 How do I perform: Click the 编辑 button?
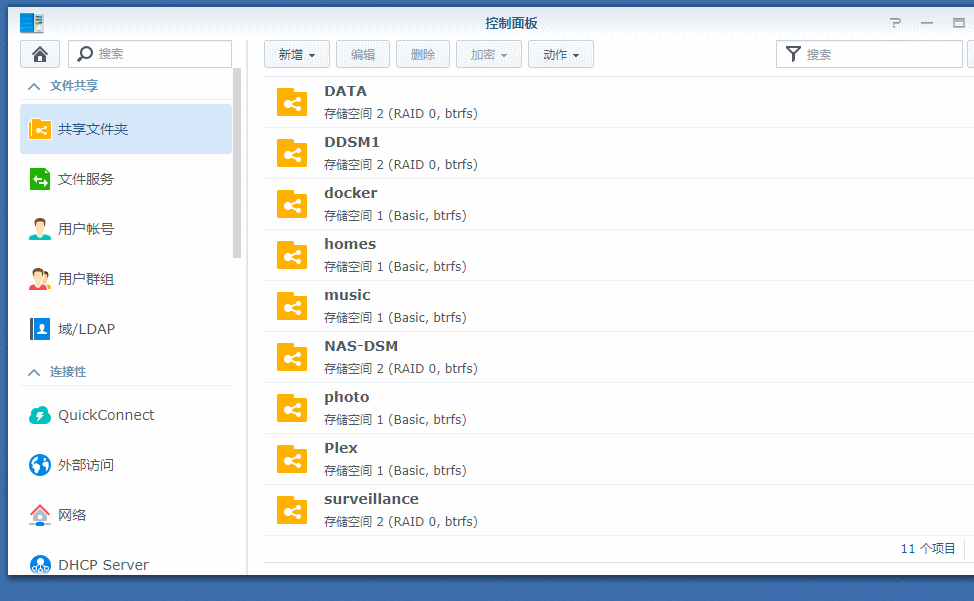(363, 54)
